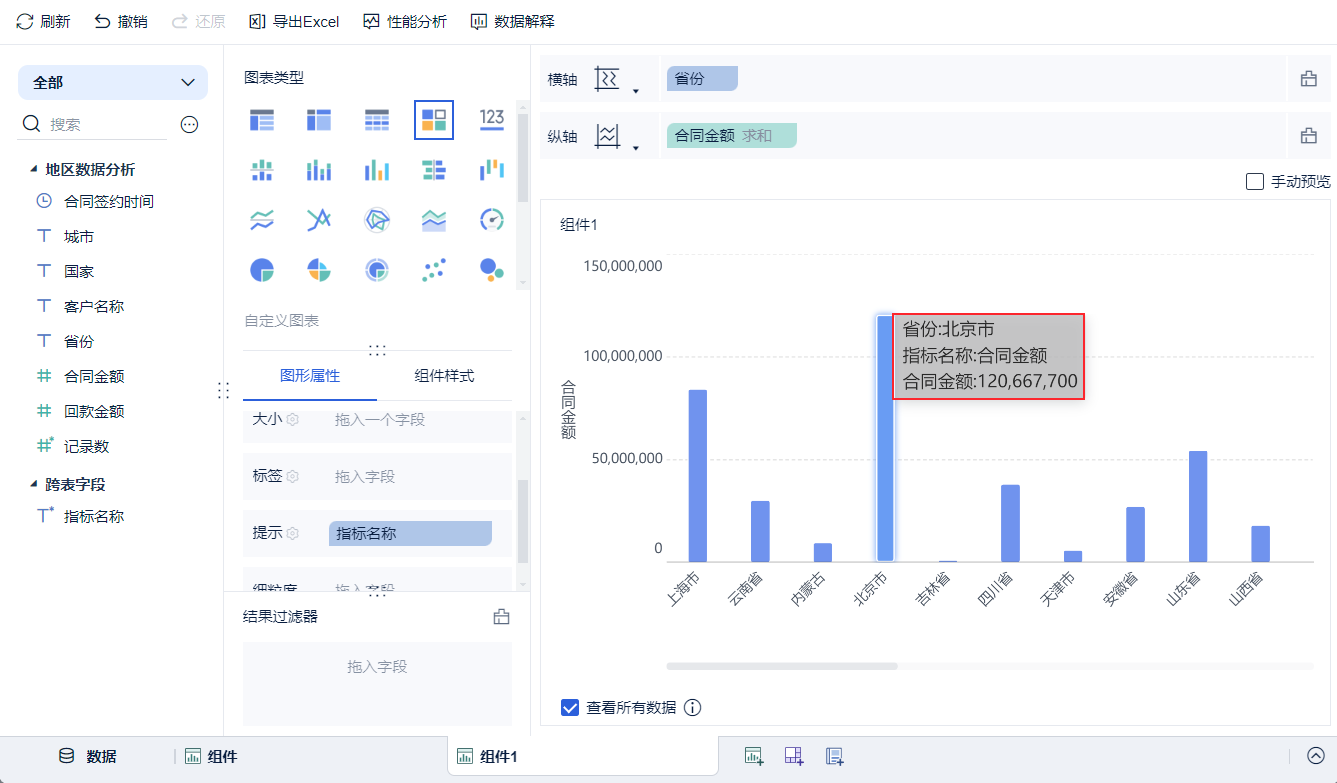Image resolution: width=1337 pixels, height=783 pixels.
Task: Open the 全部 dropdown
Action: click(x=113, y=83)
